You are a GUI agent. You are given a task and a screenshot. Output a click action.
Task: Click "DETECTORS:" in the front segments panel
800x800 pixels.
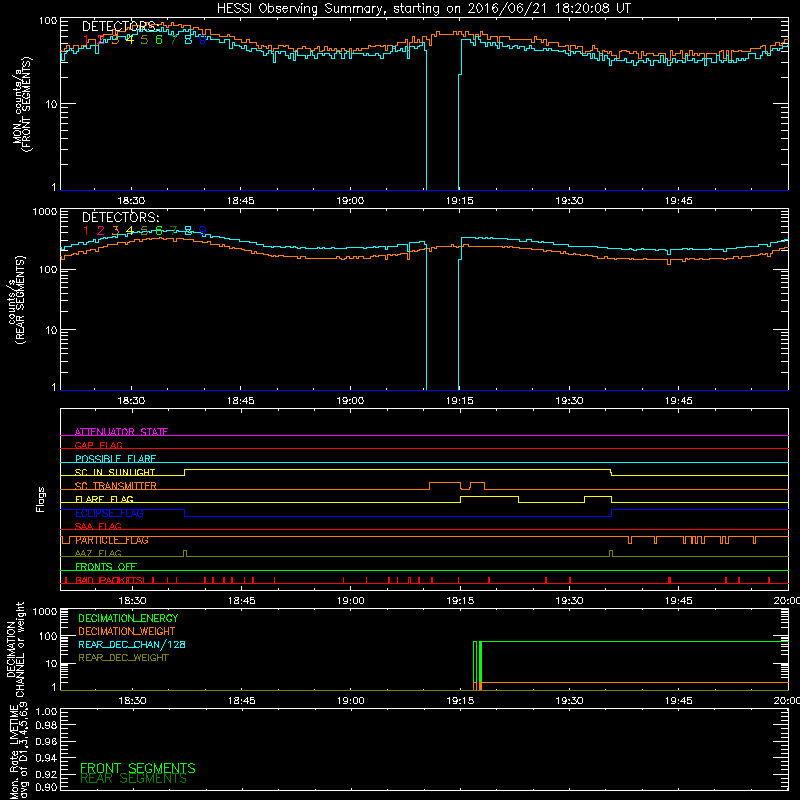click(x=120, y=27)
